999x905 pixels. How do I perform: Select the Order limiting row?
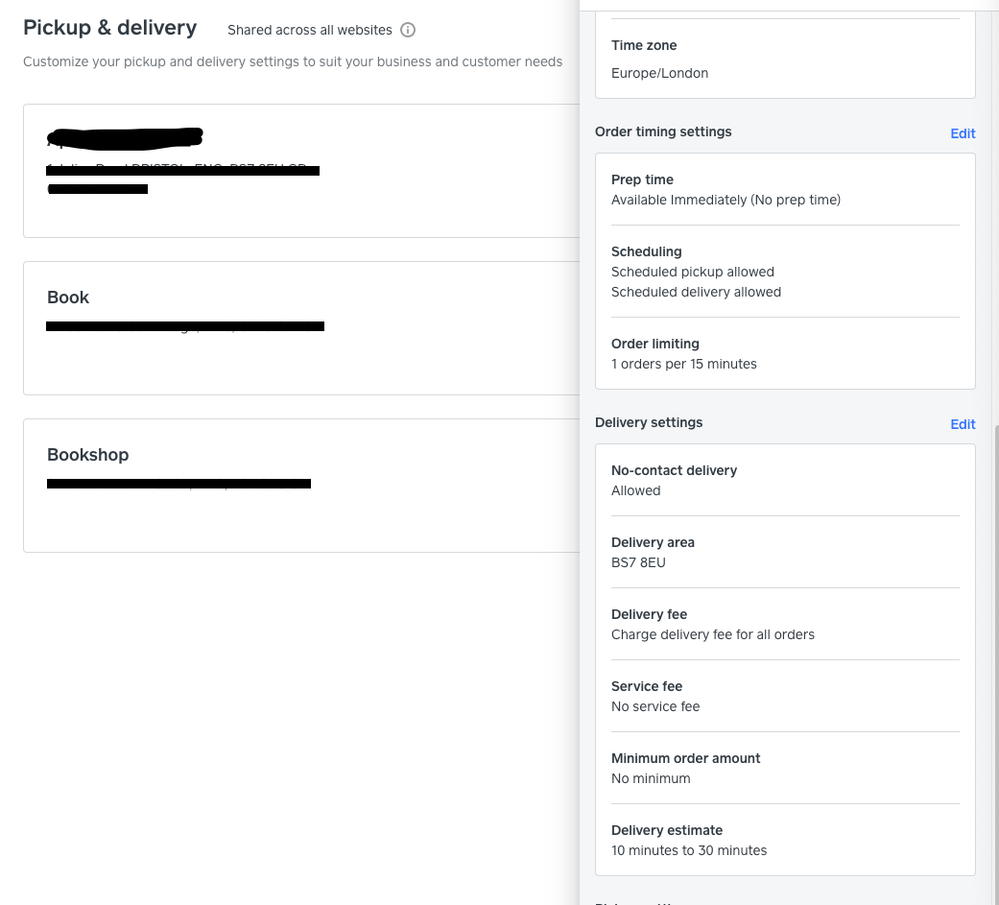coord(784,353)
